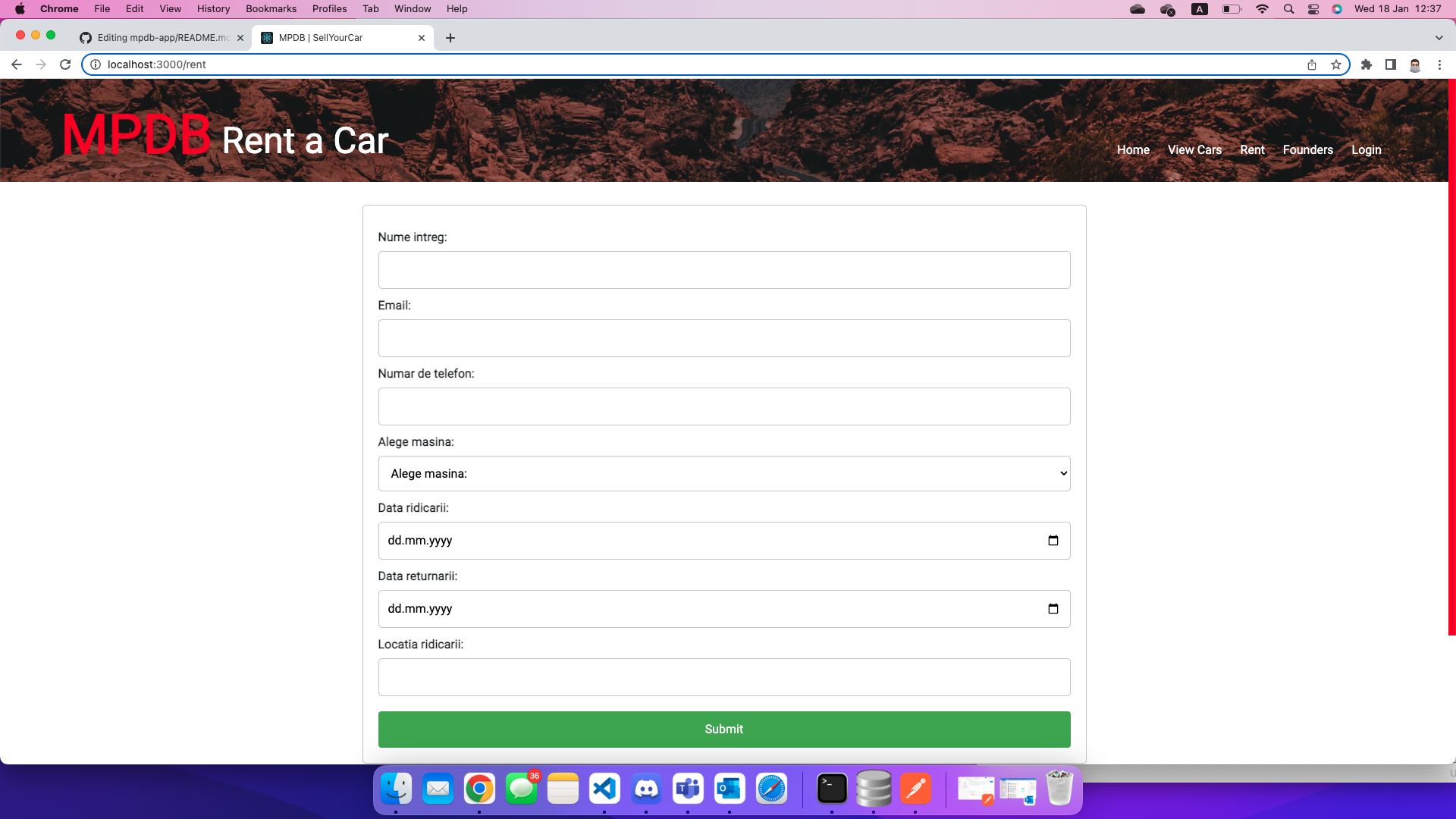
Task: Open Visual Studio Code from the dock
Action: pos(604,789)
